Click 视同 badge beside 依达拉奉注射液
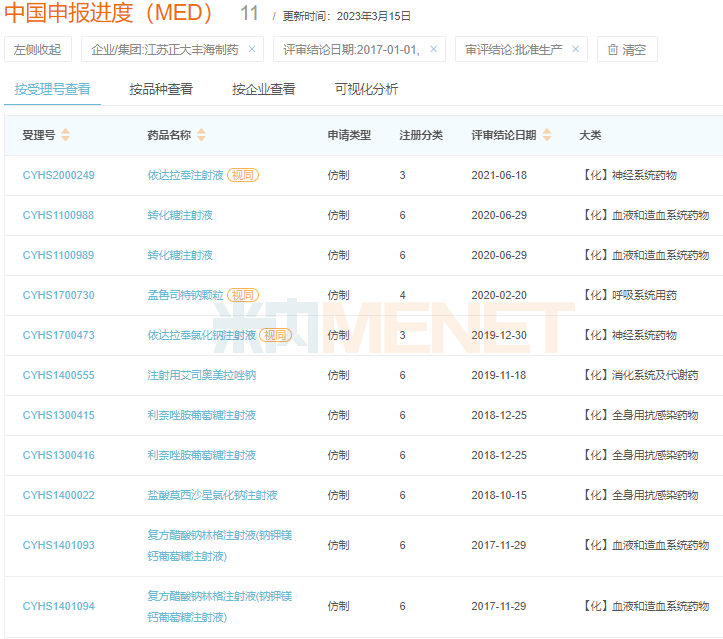 tap(243, 175)
